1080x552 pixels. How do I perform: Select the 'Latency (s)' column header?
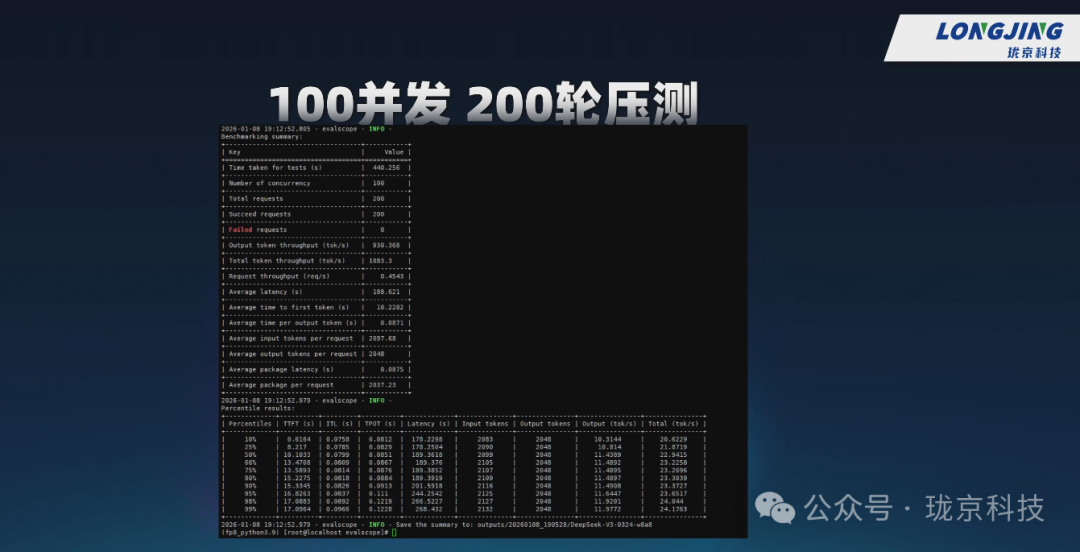(x=428, y=424)
